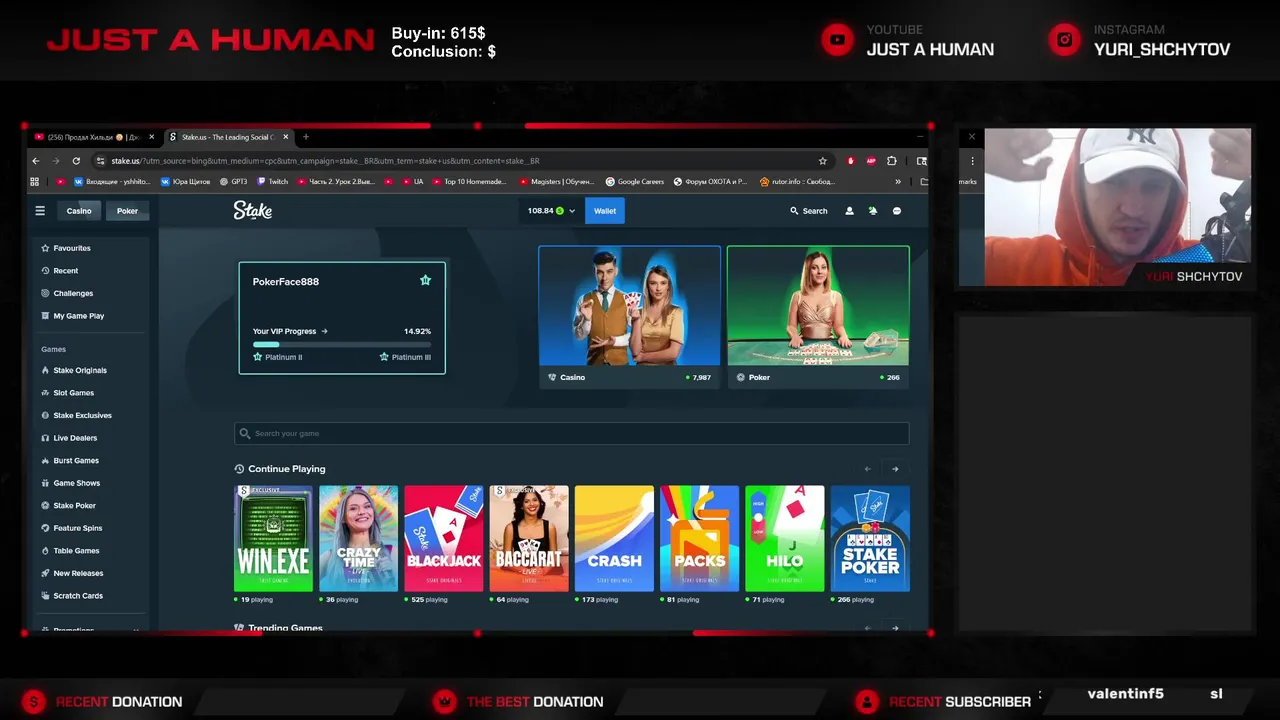This screenshot has height=720, width=1280.
Task: View site information icon in address bar
Action: point(100,160)
